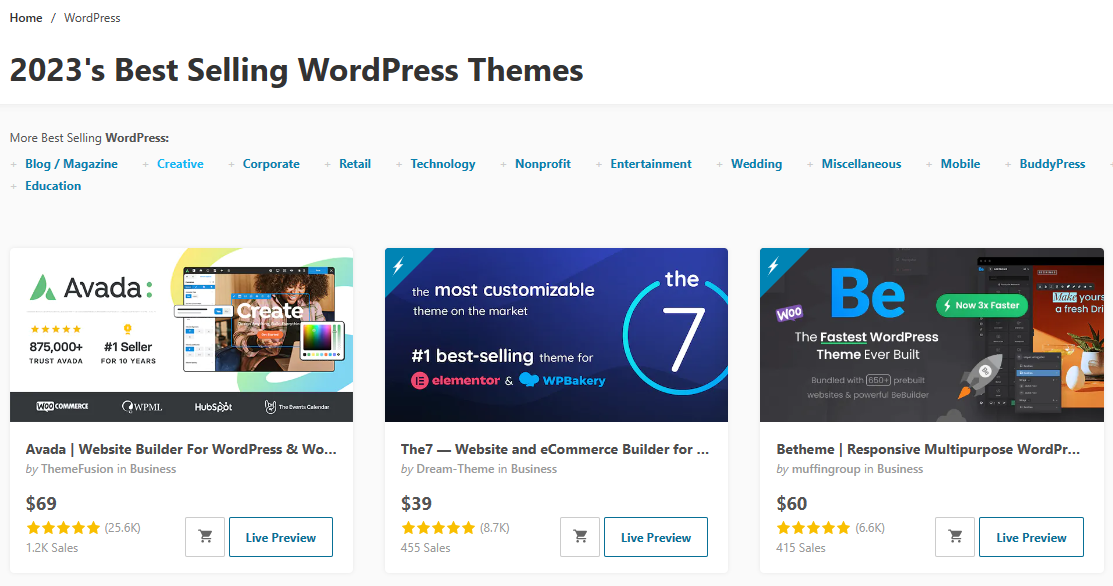The image size is (1113, 586).
Task: Open Avada theme preview image
Action: point(182,335)
